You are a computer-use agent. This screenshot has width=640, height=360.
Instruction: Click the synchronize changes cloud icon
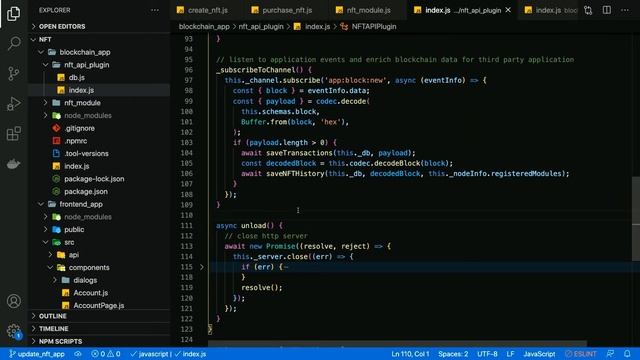pos(78,354)
